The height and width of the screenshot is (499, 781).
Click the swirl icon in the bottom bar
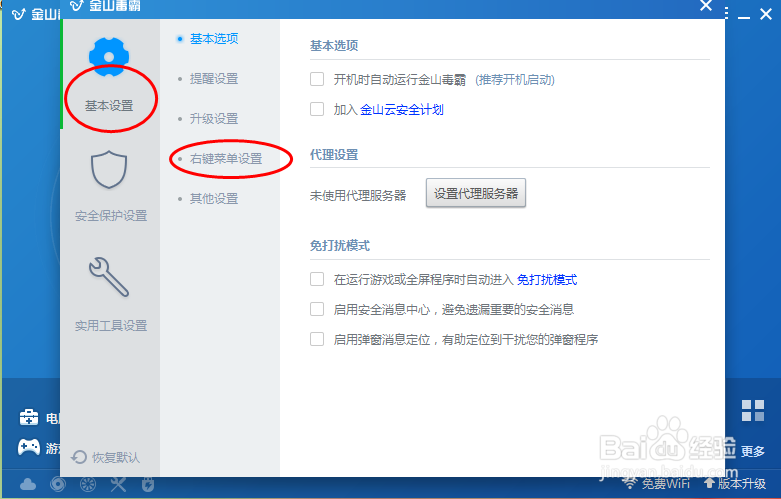click(x=58, y=484)
